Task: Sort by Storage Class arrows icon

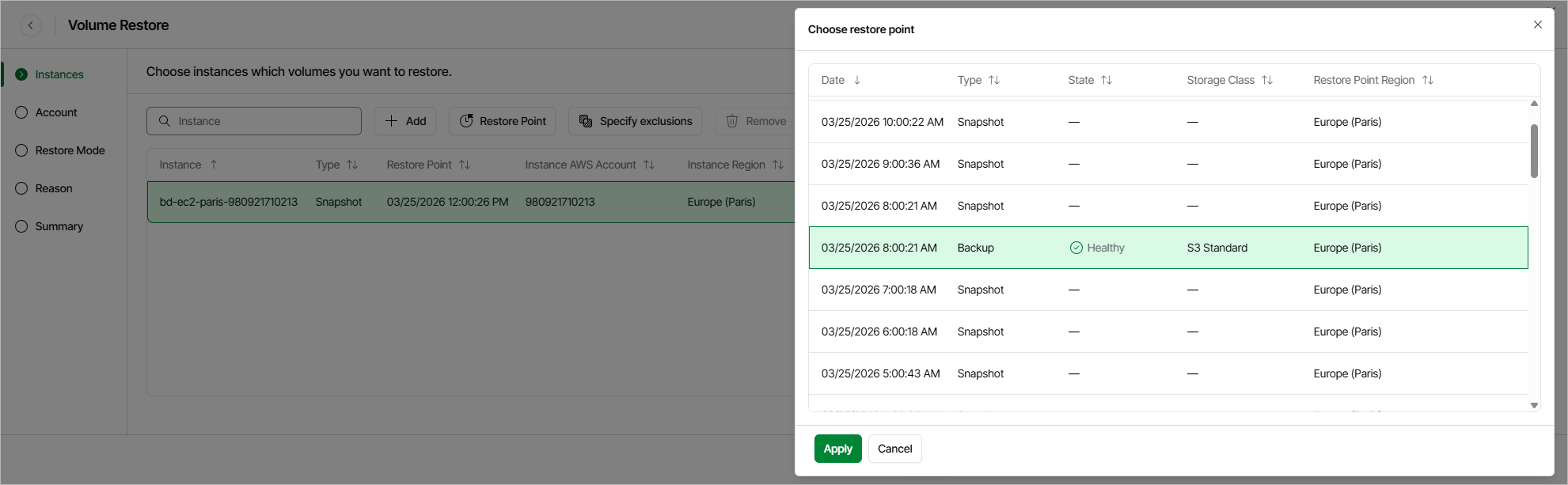Action: [x=1267, y=80]
